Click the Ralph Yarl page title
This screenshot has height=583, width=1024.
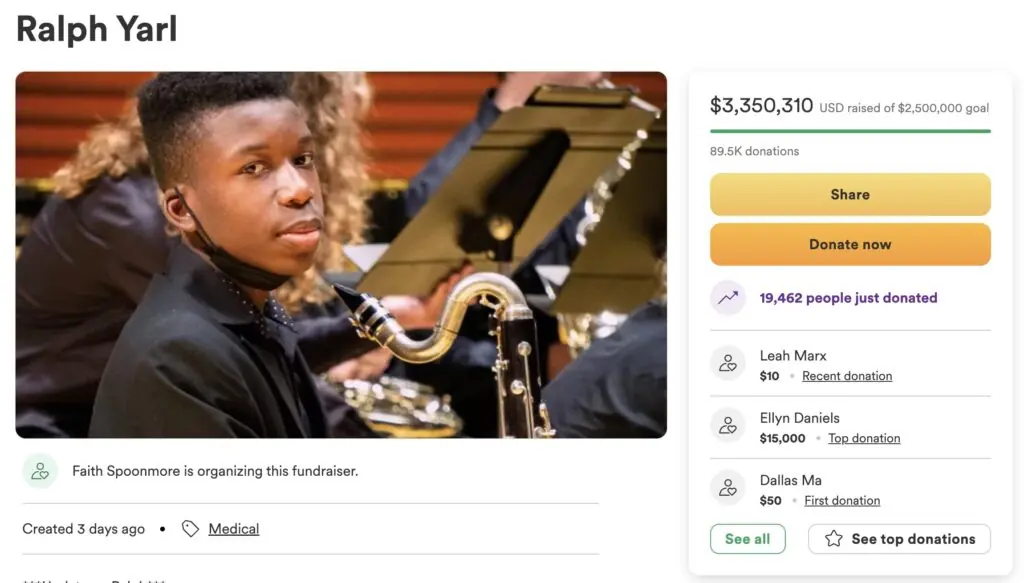tap(97, 28)
